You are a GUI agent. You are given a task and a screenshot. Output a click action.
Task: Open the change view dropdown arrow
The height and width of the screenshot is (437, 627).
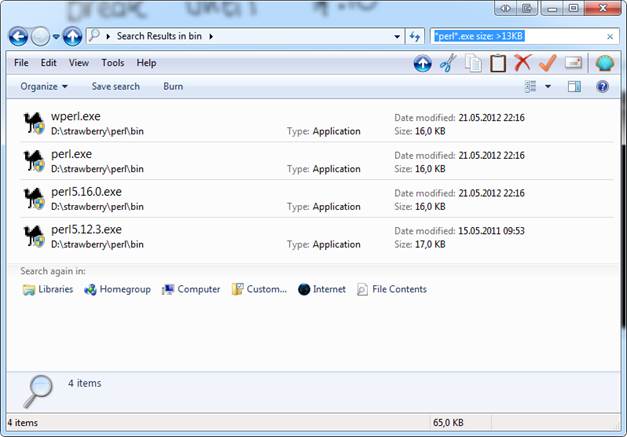click(548, 87)
